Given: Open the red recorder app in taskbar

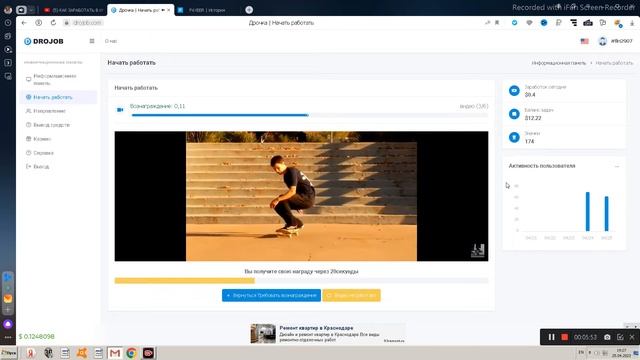Looking at the screenshot, I should click(x=149, y=353).
